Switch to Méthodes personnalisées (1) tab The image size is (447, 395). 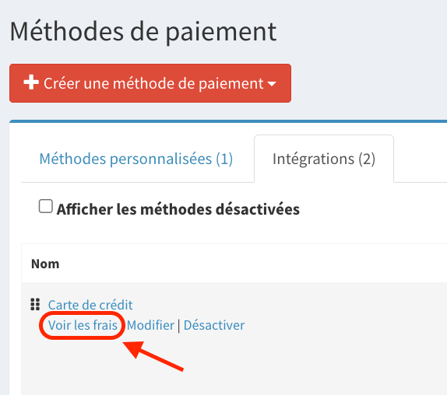136,159
